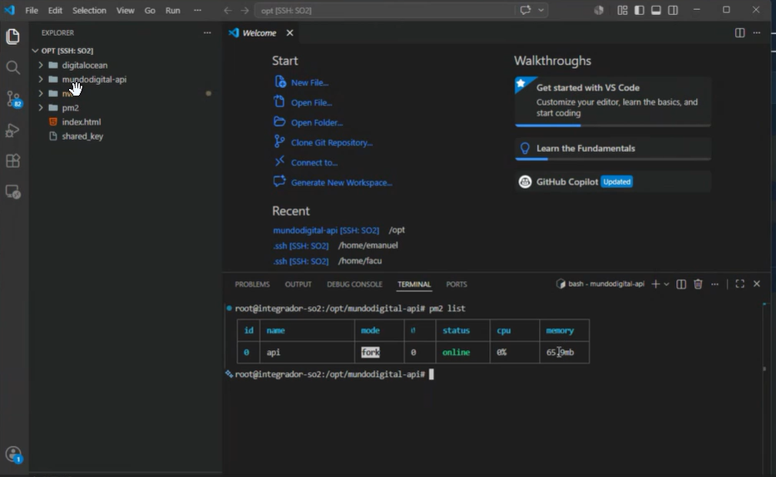Switch to the PORTS panel tab

pos(456,285)
